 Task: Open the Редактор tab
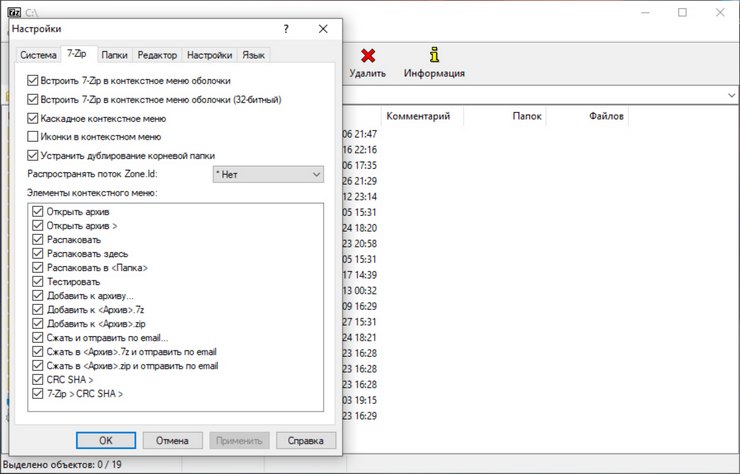point(157,55)
